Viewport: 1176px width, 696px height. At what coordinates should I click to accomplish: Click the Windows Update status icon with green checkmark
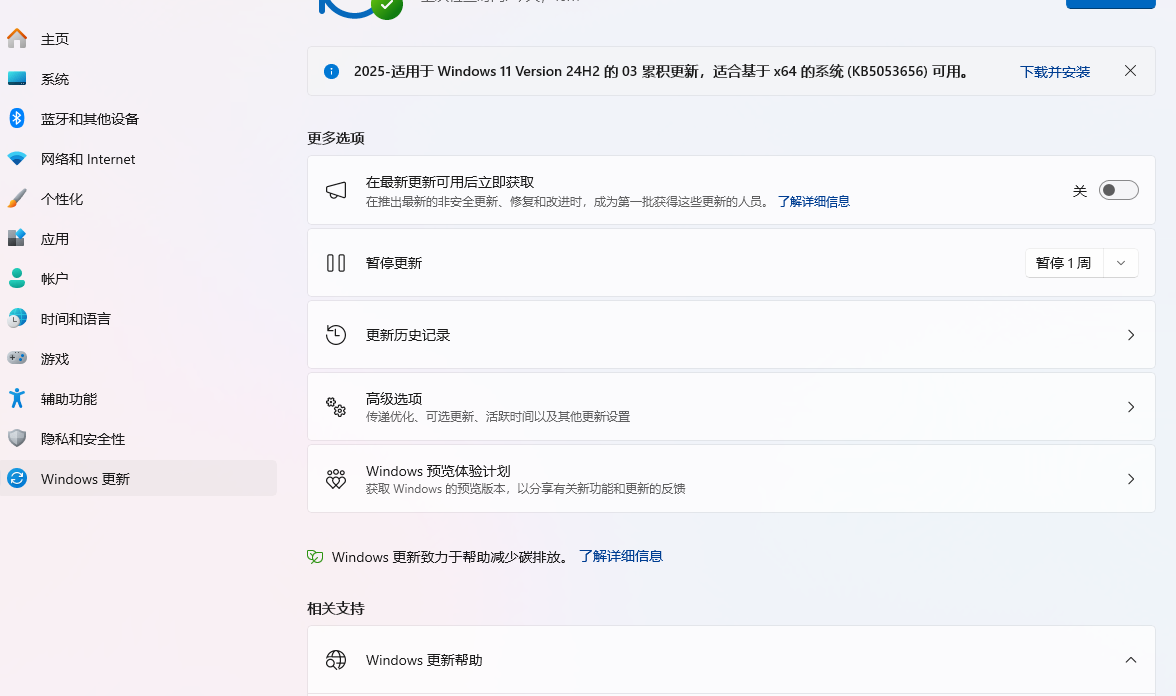(361, 9)
